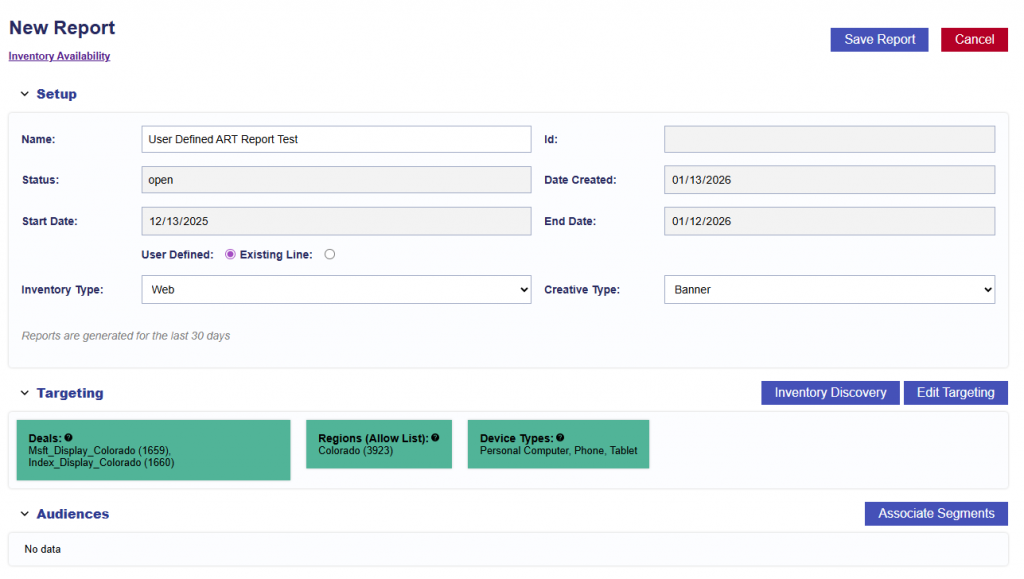Open Inventory Discovery
This screenshot has width=1024, height=579.
[x=830, y=393]
